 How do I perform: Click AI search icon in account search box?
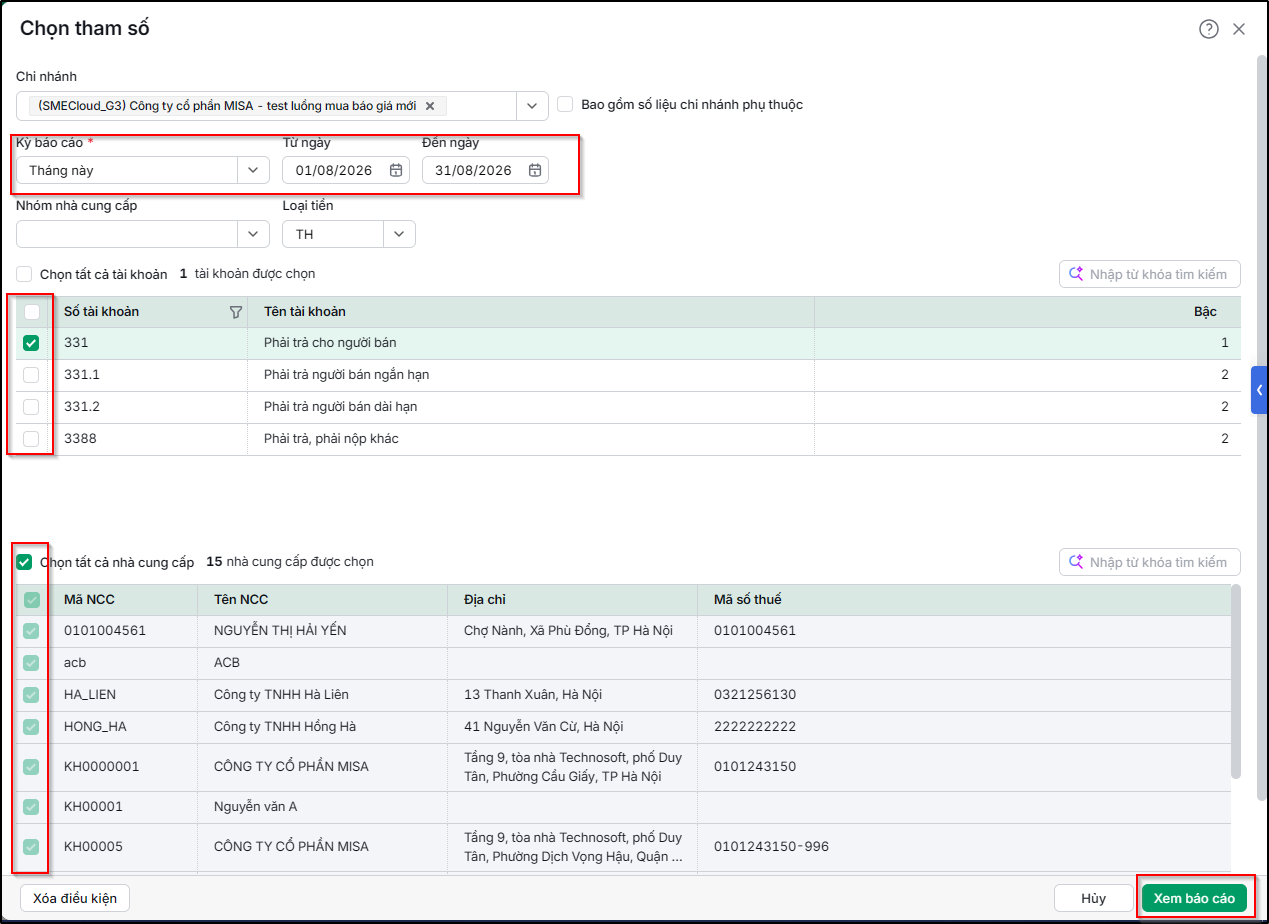click(1076, 274)
